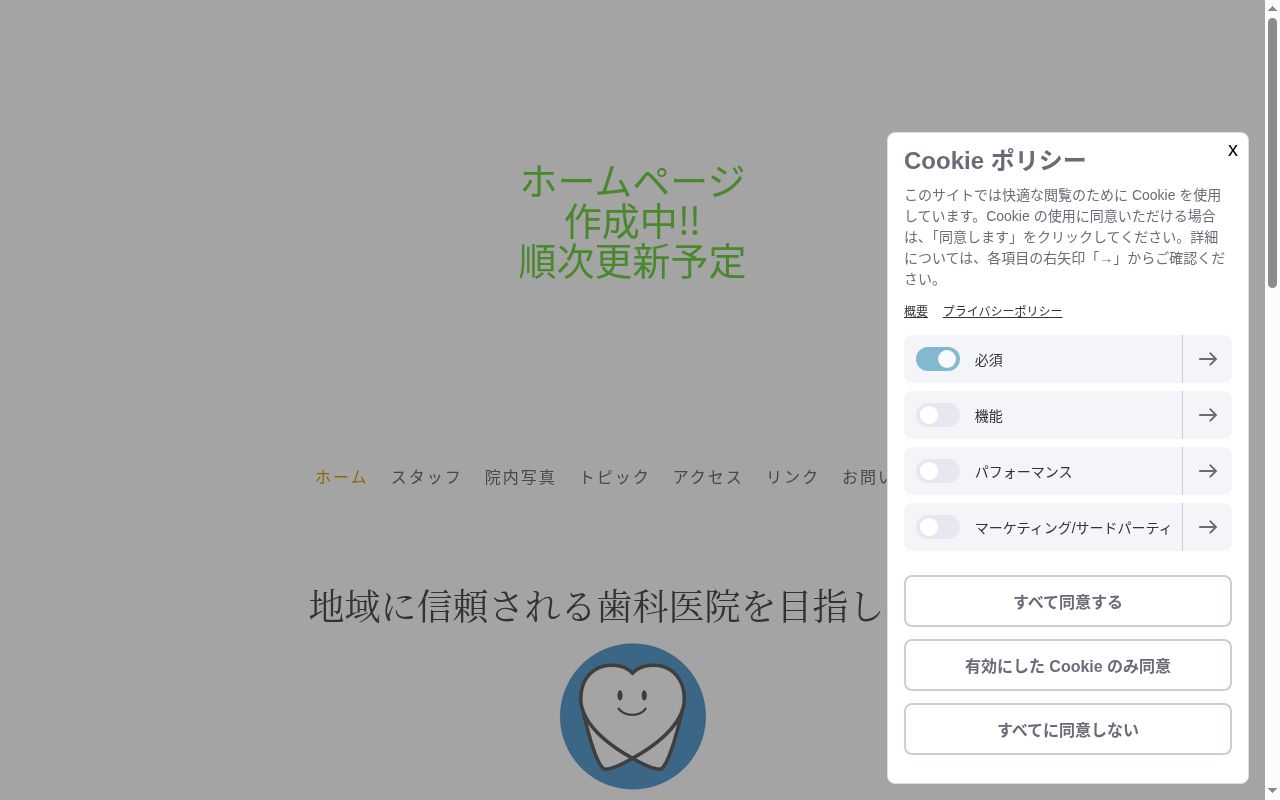The width and height of the screenshot is (1280, 800).
Task: Click 有効にした Cookie のみ同意 button
Action: click(1068, 665)
